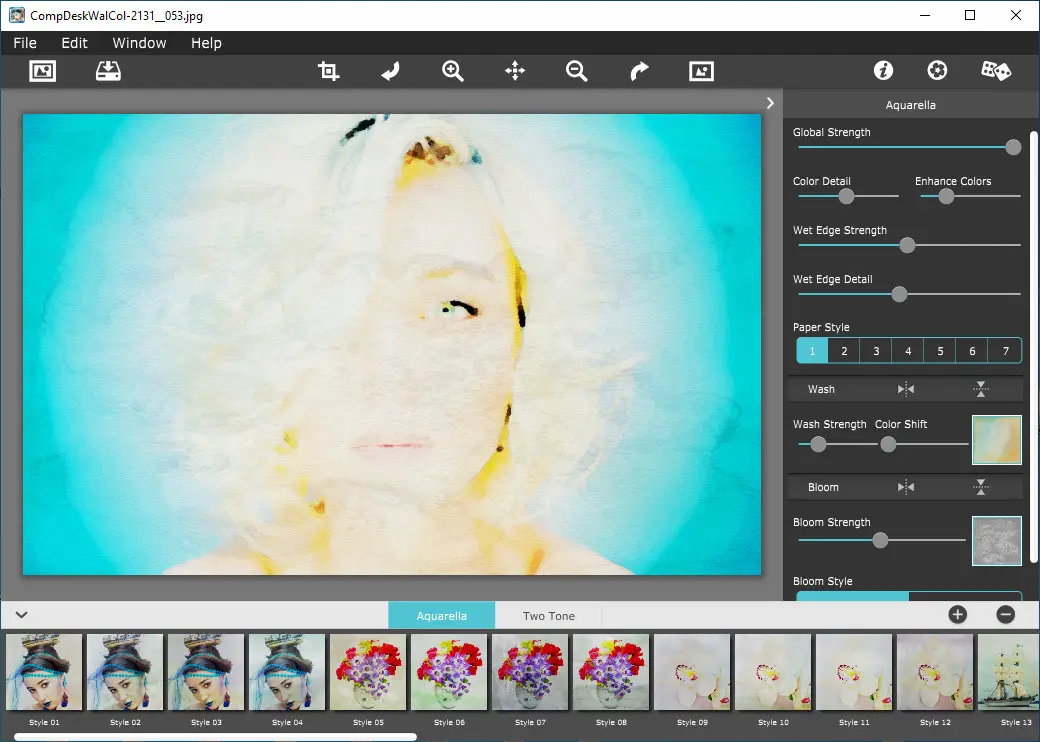Zoom out with the magnifier minus icon
This screenshot has height=742, width=1040.
click(576, 71)
